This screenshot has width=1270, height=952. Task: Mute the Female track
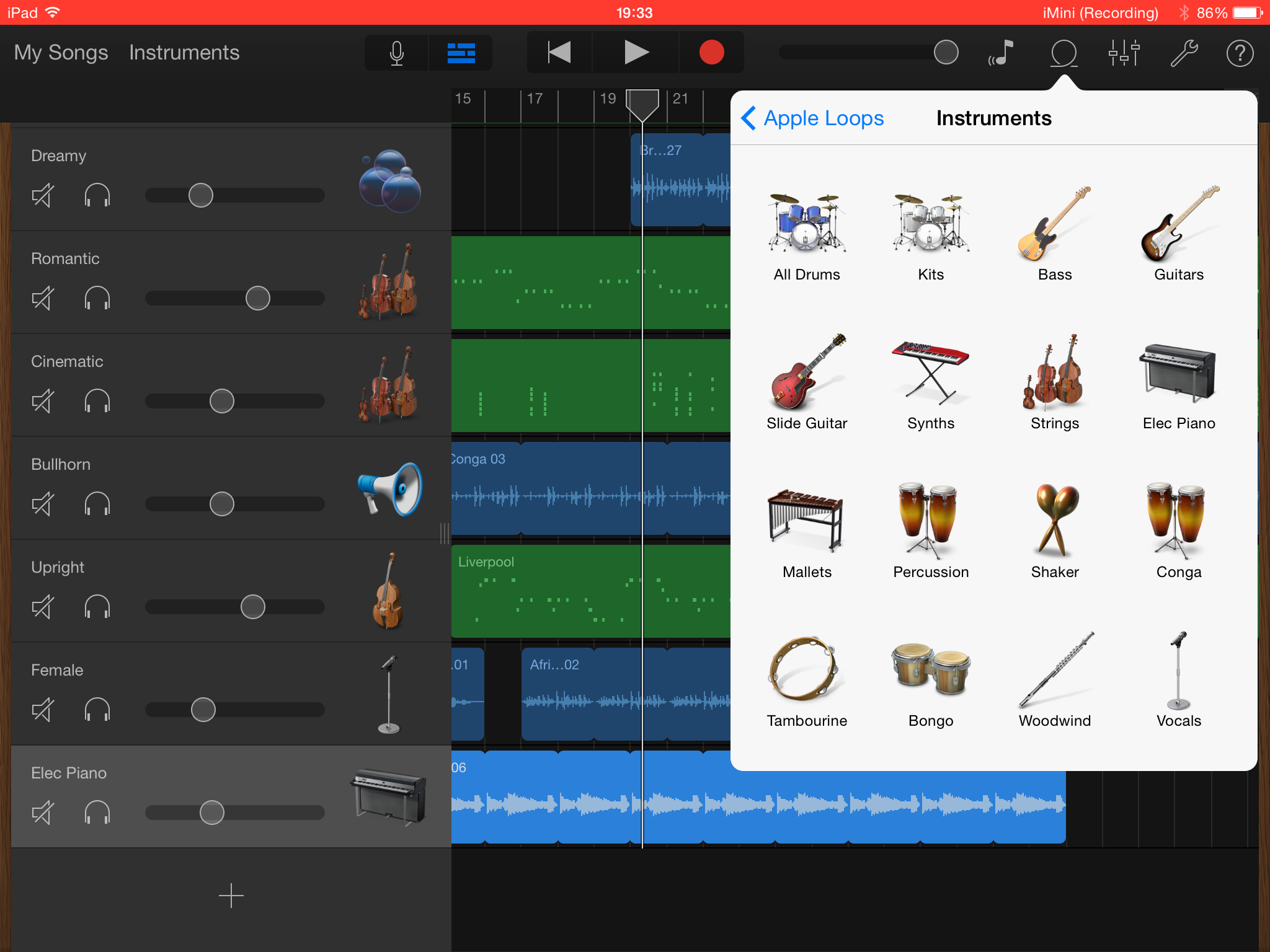(x=43, y=710)
